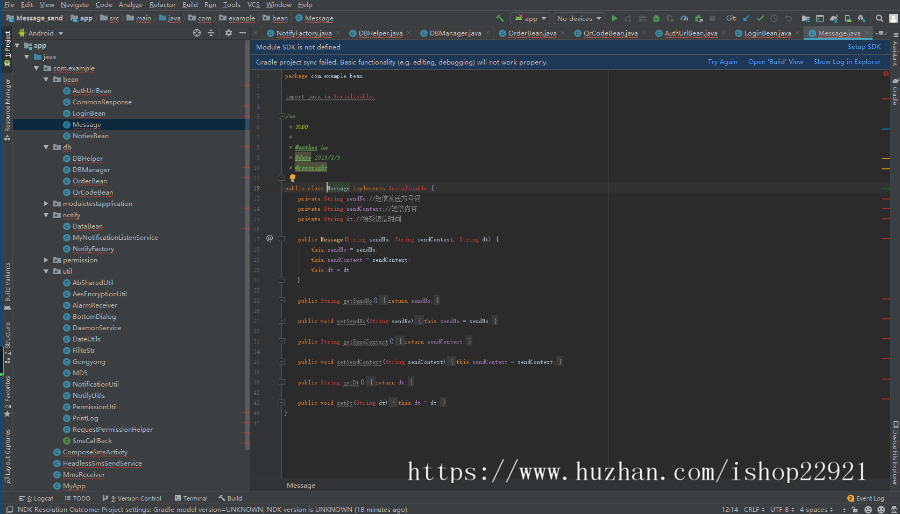900x514 pixels.
Task: Click the Try Again link
Action: 722,62
